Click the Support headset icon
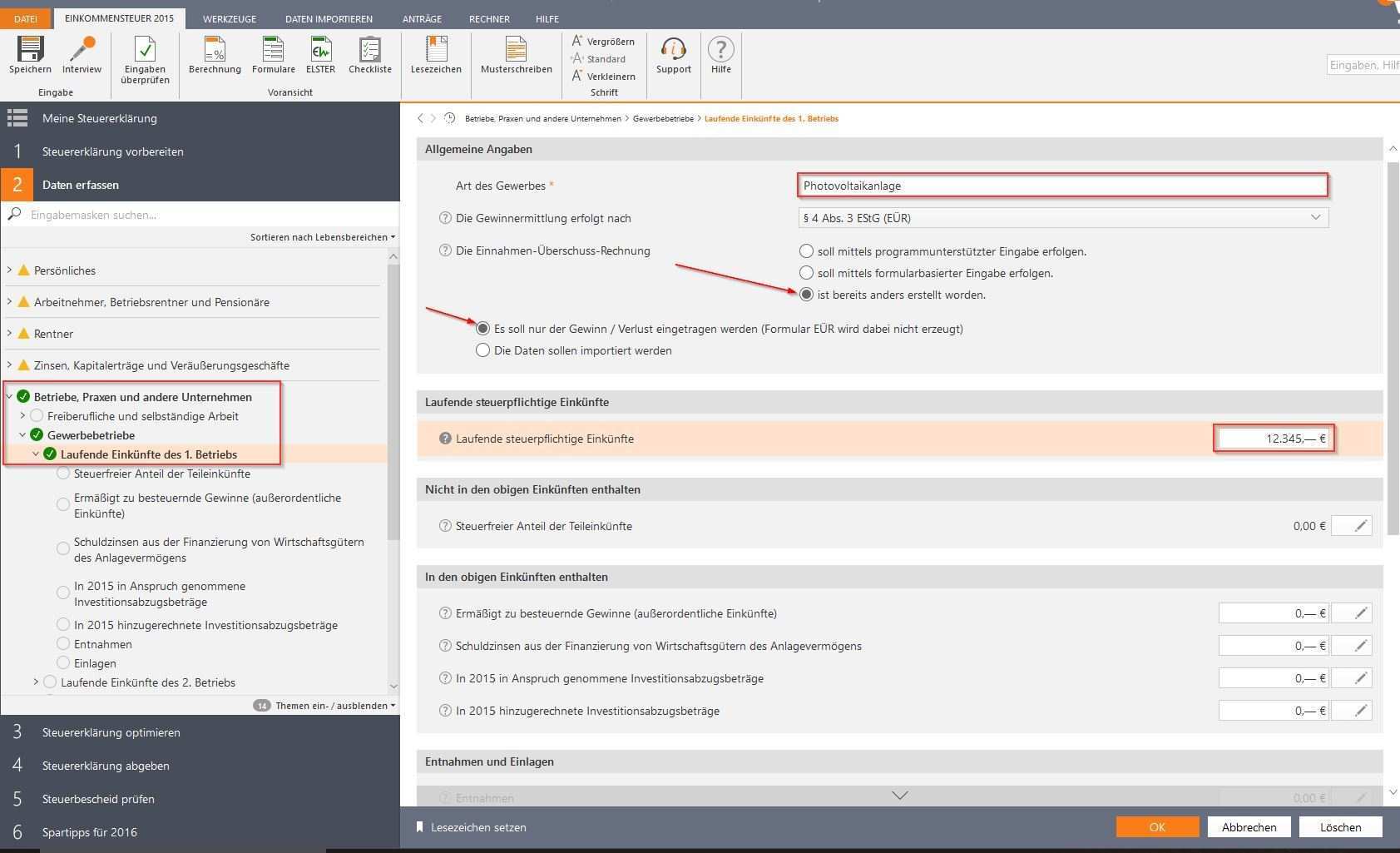 673,50
